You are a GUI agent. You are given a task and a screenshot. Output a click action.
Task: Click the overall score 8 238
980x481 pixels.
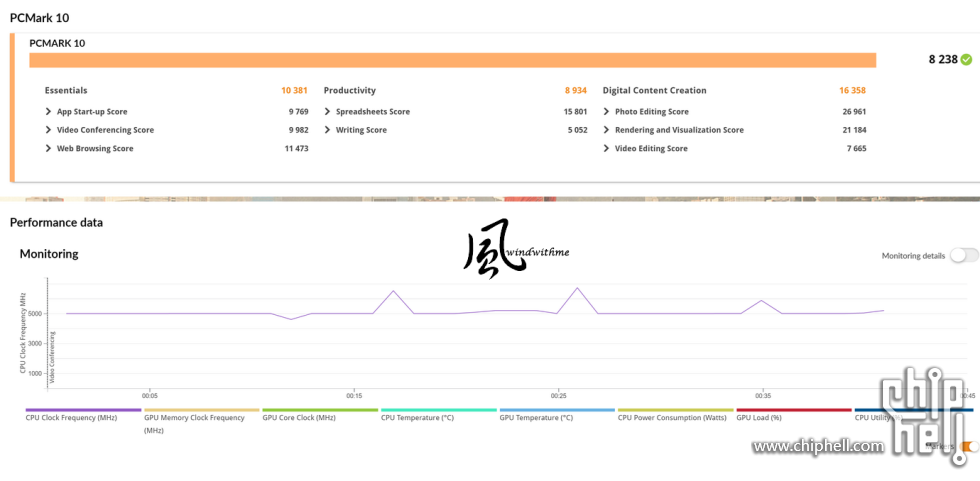tap(943, 59)
